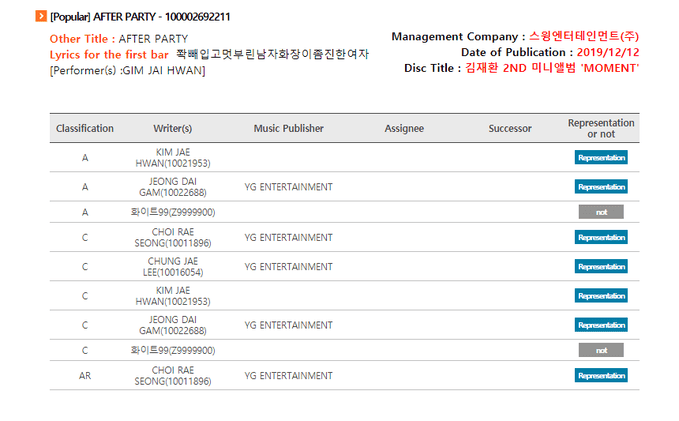The width and height of the screenshot is (679, 421).
Task: Click Representation badge for JEONG DAI GAM, classification C
Action: point(601,325)
